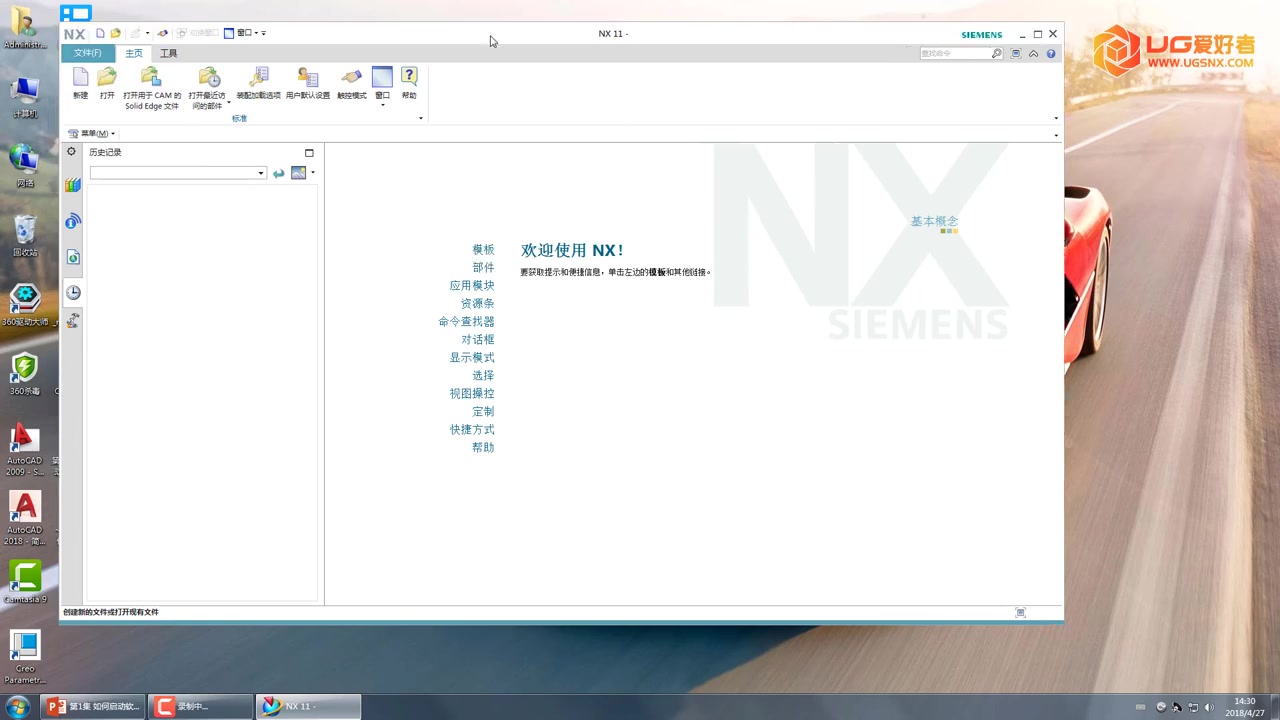Click the search magnifier in command finder
1280x720 pixels.
point(996,53)
